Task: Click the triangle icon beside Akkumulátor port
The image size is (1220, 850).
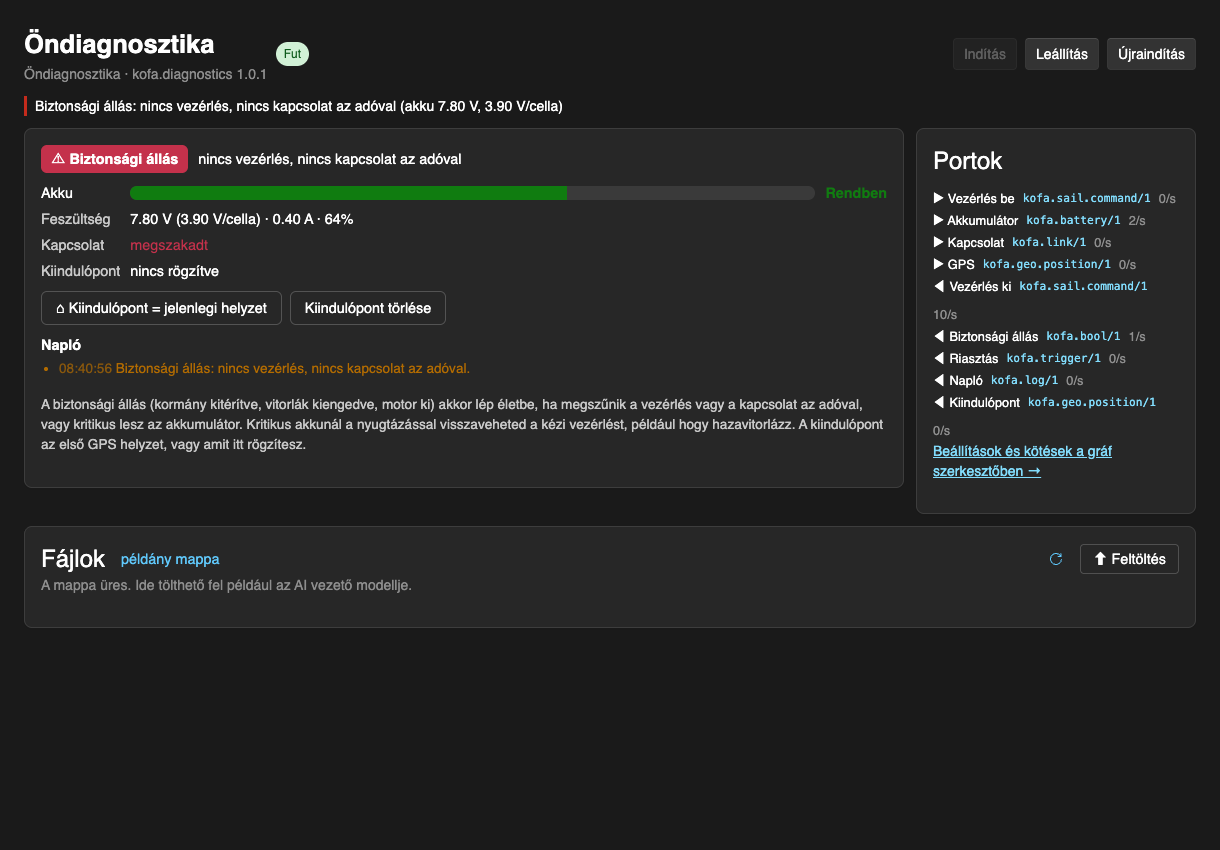Action: [938, 220]
